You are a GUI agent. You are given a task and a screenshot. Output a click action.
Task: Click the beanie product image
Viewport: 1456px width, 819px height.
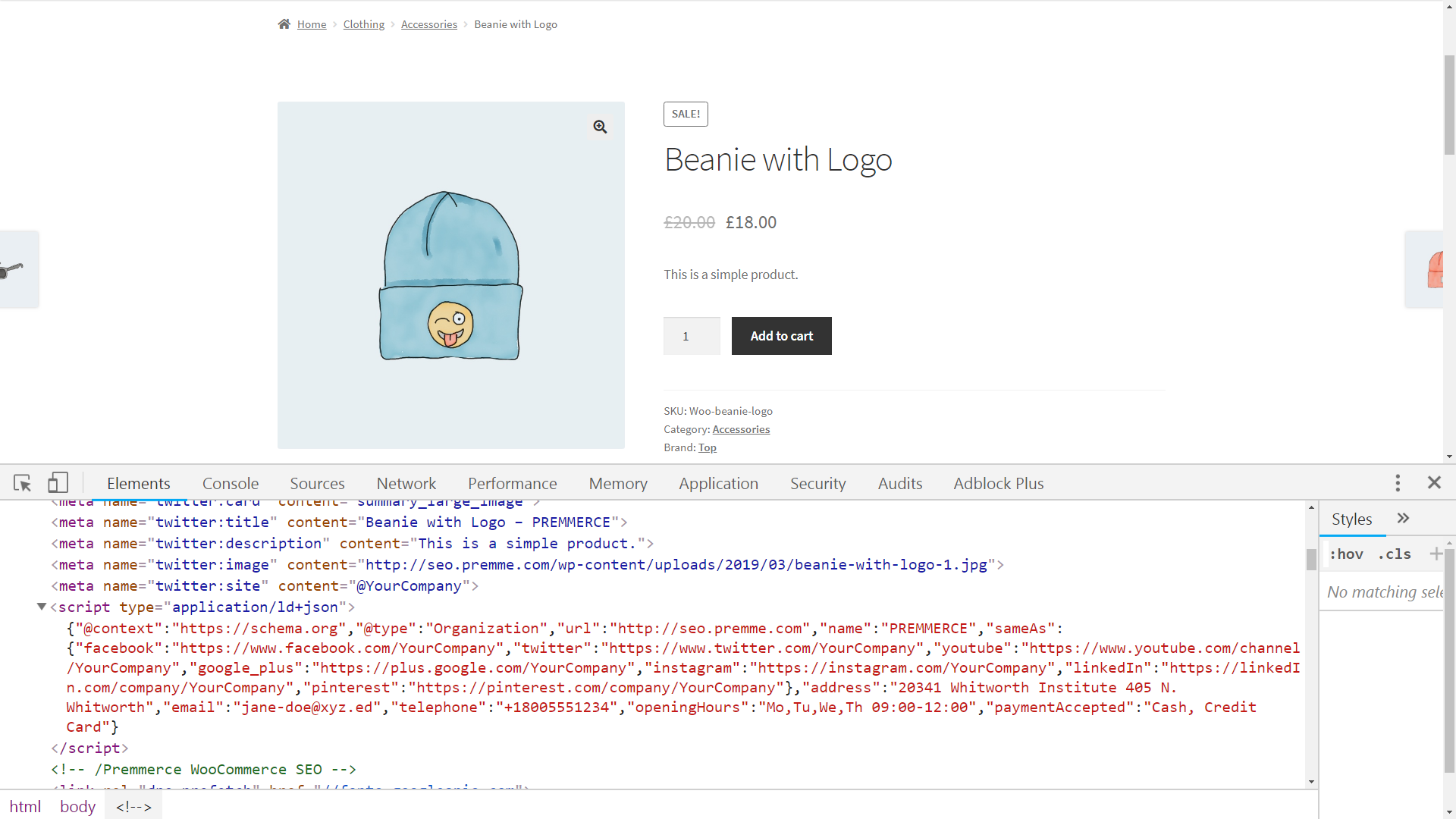(x=450, y=275)
